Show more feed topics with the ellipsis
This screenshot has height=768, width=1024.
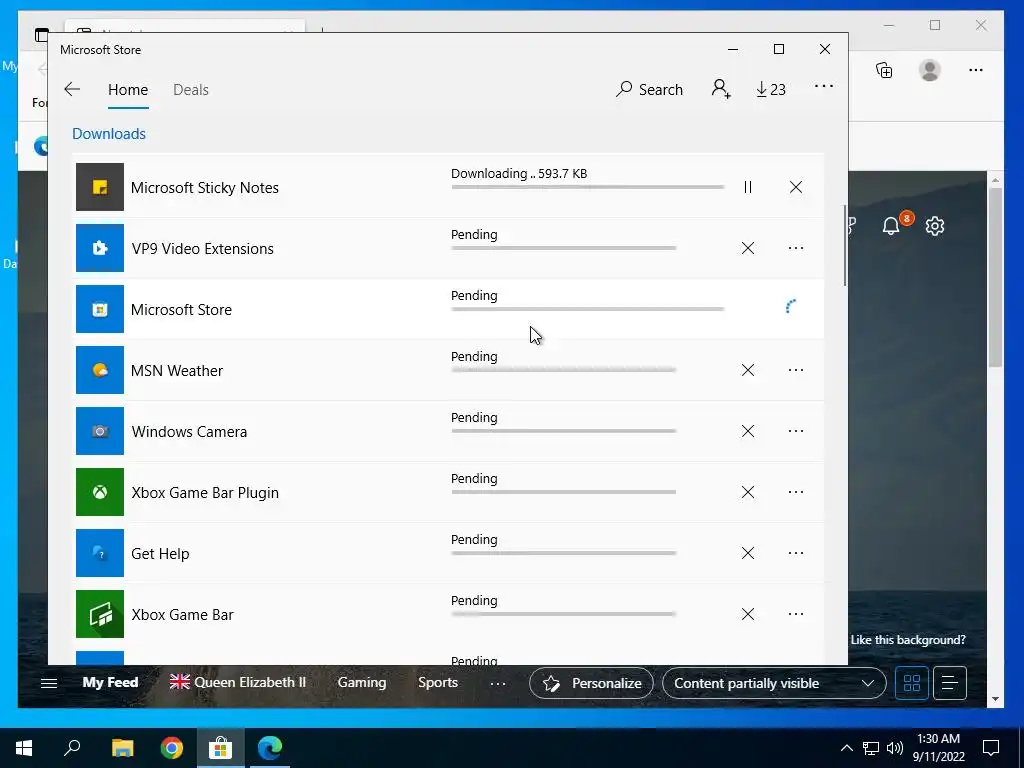click(x=498, y=684)
